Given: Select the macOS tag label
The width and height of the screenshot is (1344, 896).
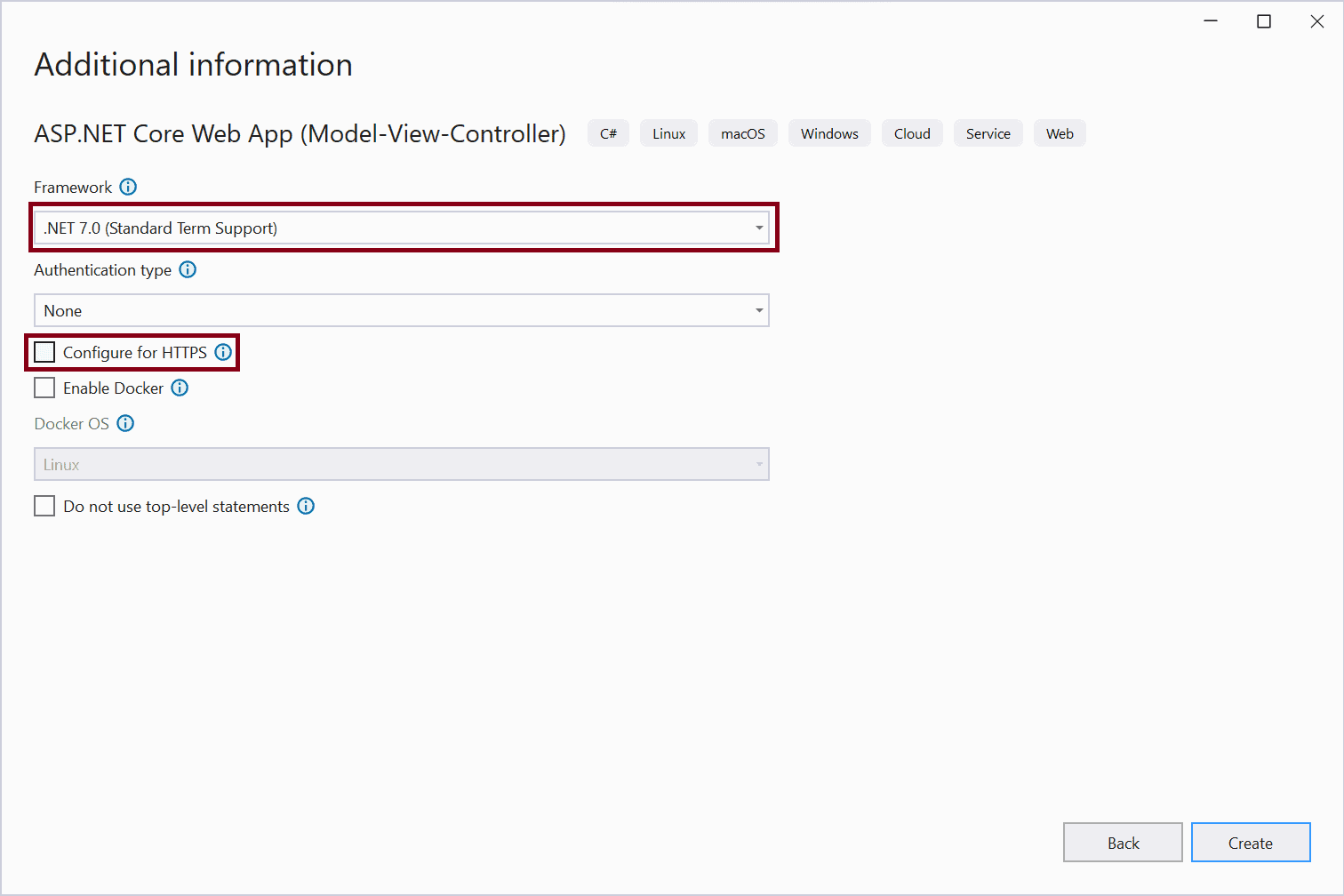Looking at the screenshot, I should tap(742, 132).
